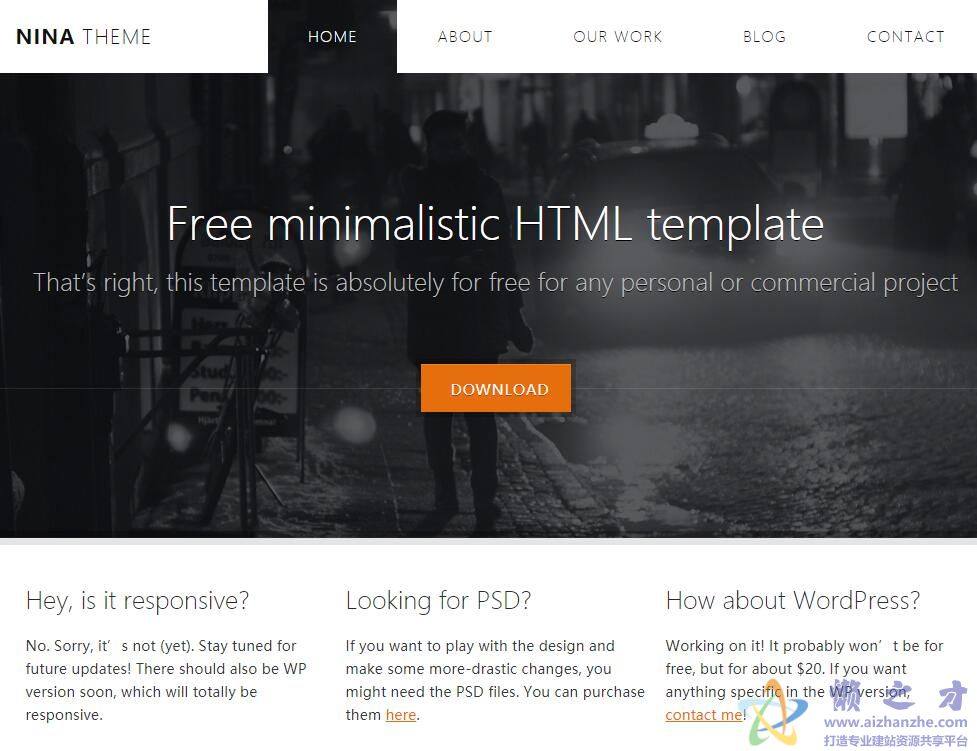Click the hero subtitle about free template
Viewport: 977px width, 751px height.
(495, 283)
